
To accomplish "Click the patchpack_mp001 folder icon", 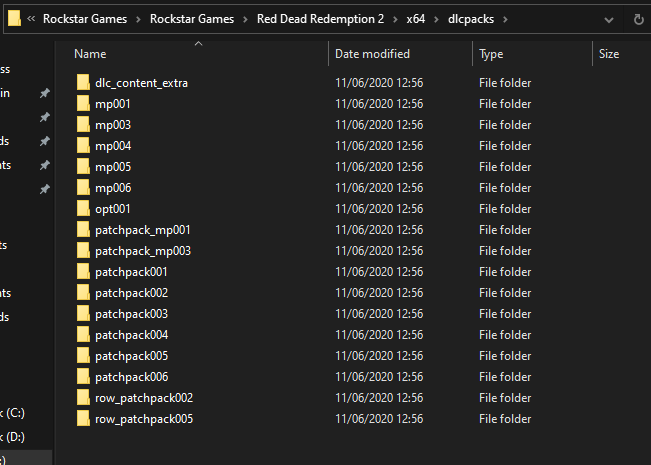I will click(x=83, y=229).
